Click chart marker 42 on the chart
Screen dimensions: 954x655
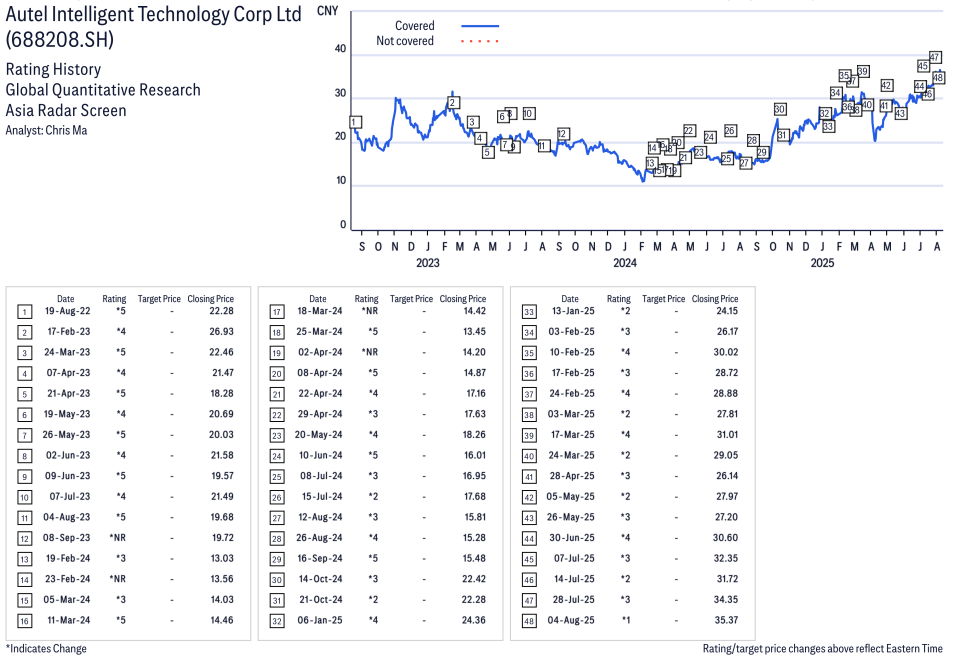tap(886, 86)
